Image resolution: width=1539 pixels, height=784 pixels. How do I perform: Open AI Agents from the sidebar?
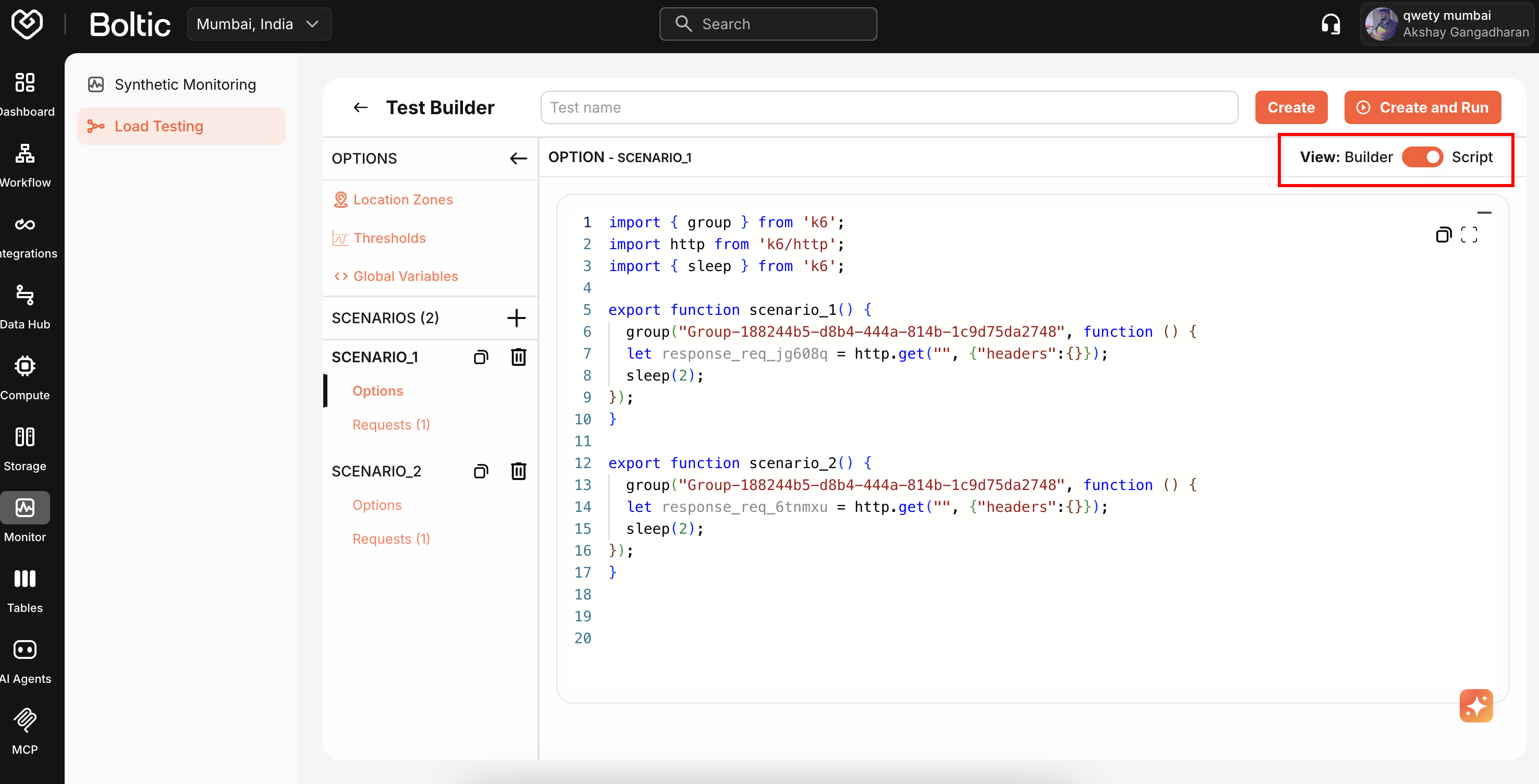pos(25,659)
